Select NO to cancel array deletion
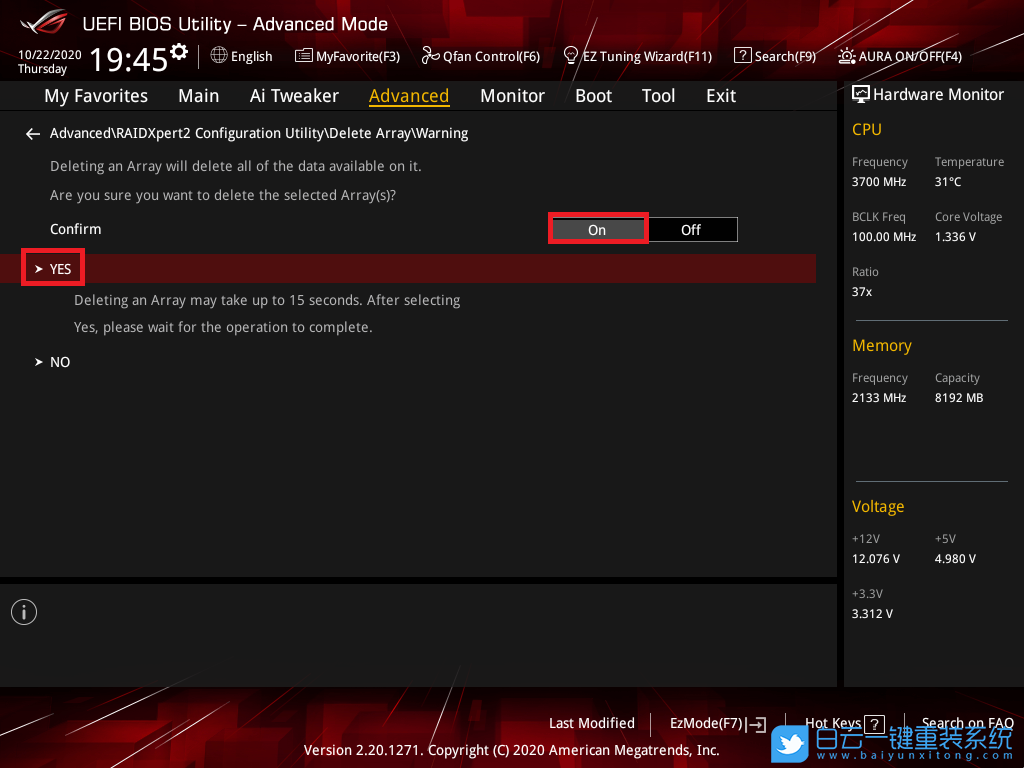 tap(60, 362)
